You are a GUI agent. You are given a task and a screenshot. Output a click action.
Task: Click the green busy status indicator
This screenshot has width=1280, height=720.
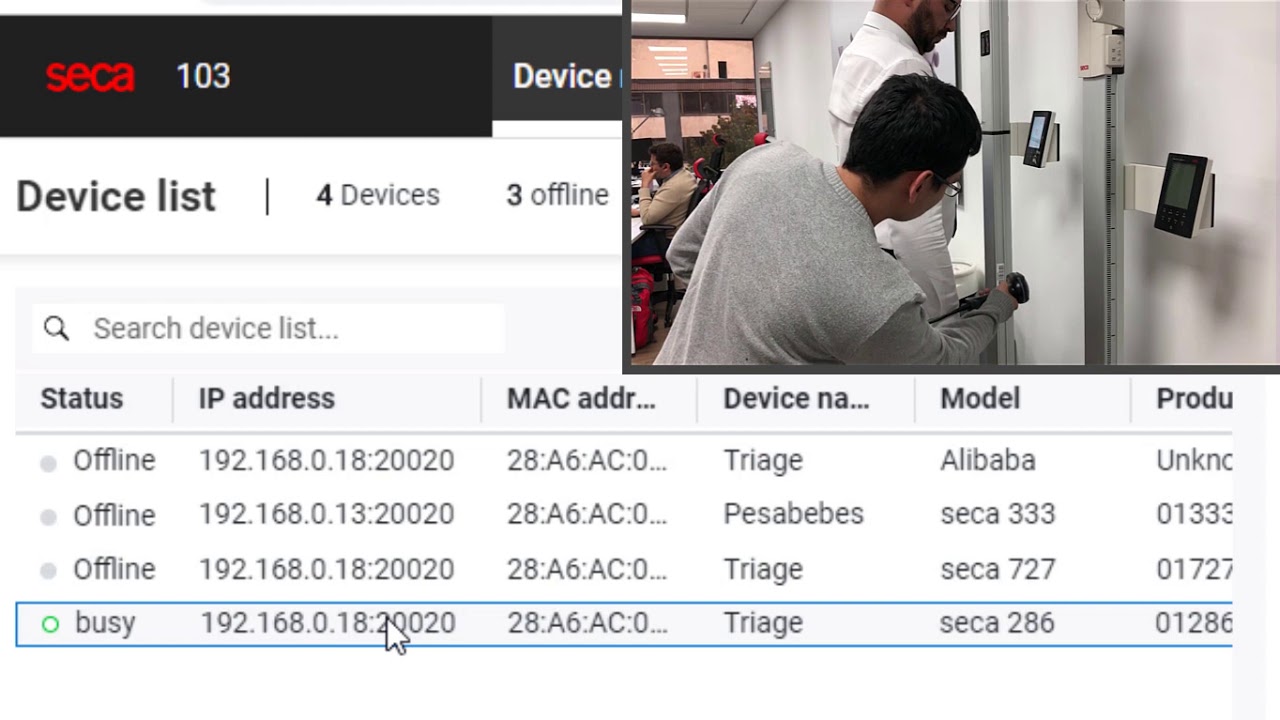[50, 624]
